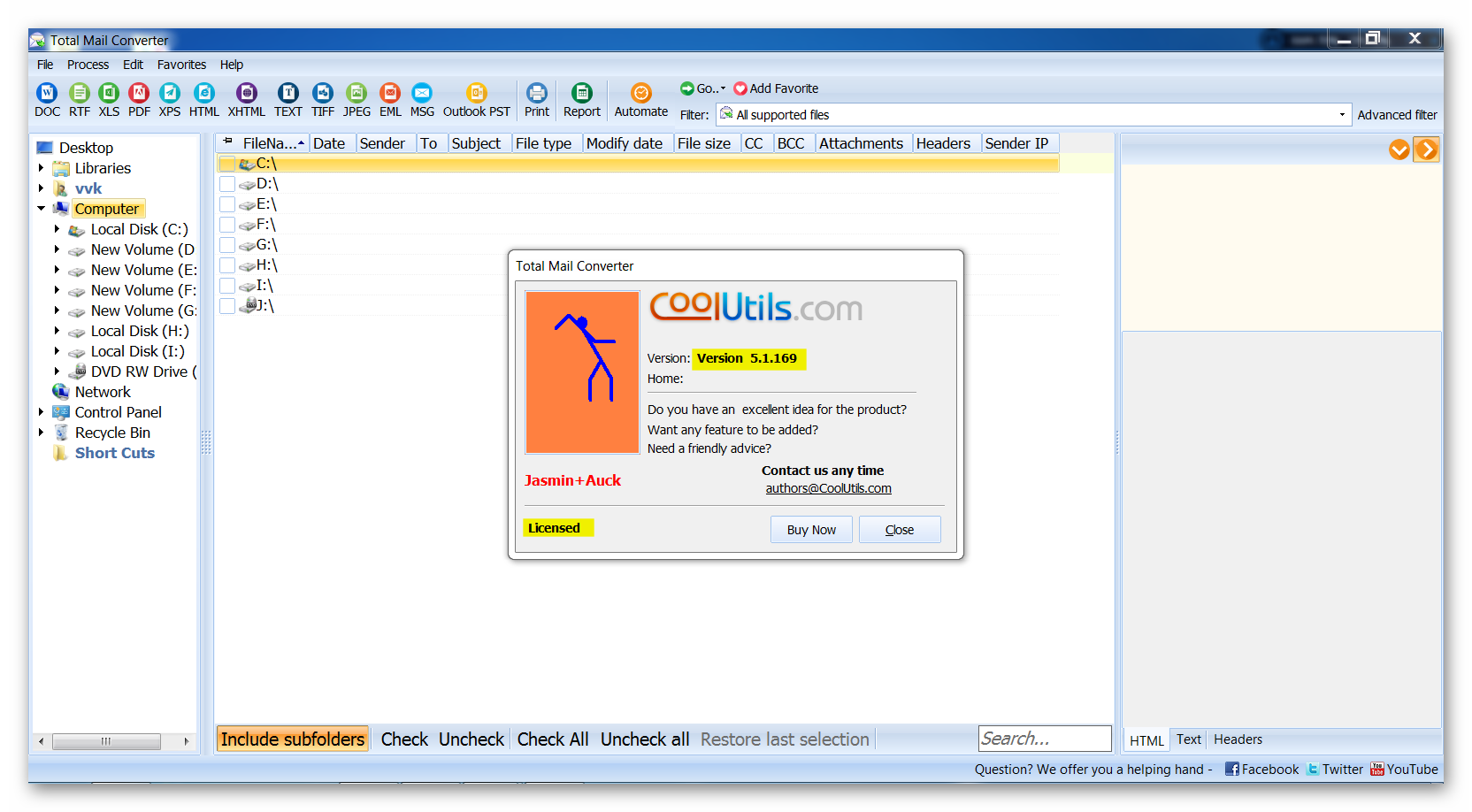Open the Advanced filter
1472x812 pixels.
pos(1397,115)
